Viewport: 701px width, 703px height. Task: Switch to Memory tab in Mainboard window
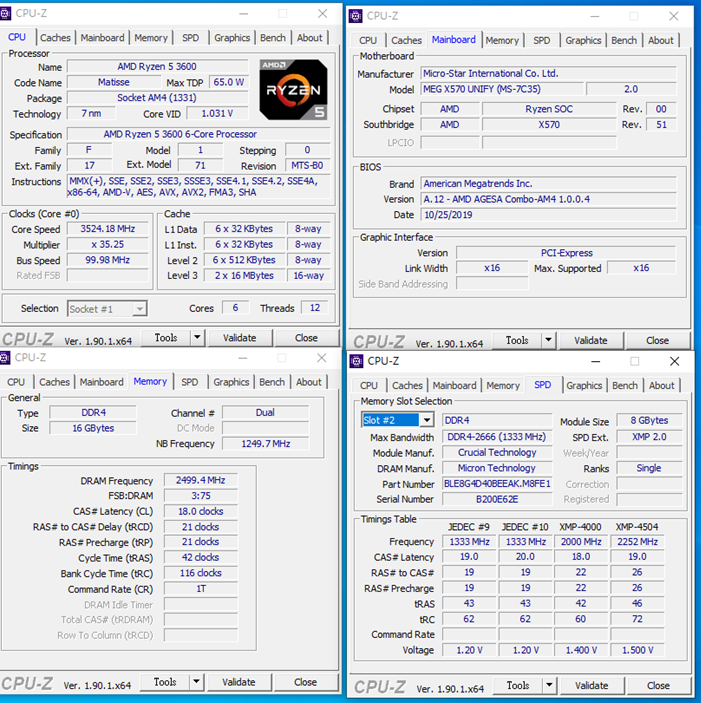pyautogui.click(x=502, y=40)
